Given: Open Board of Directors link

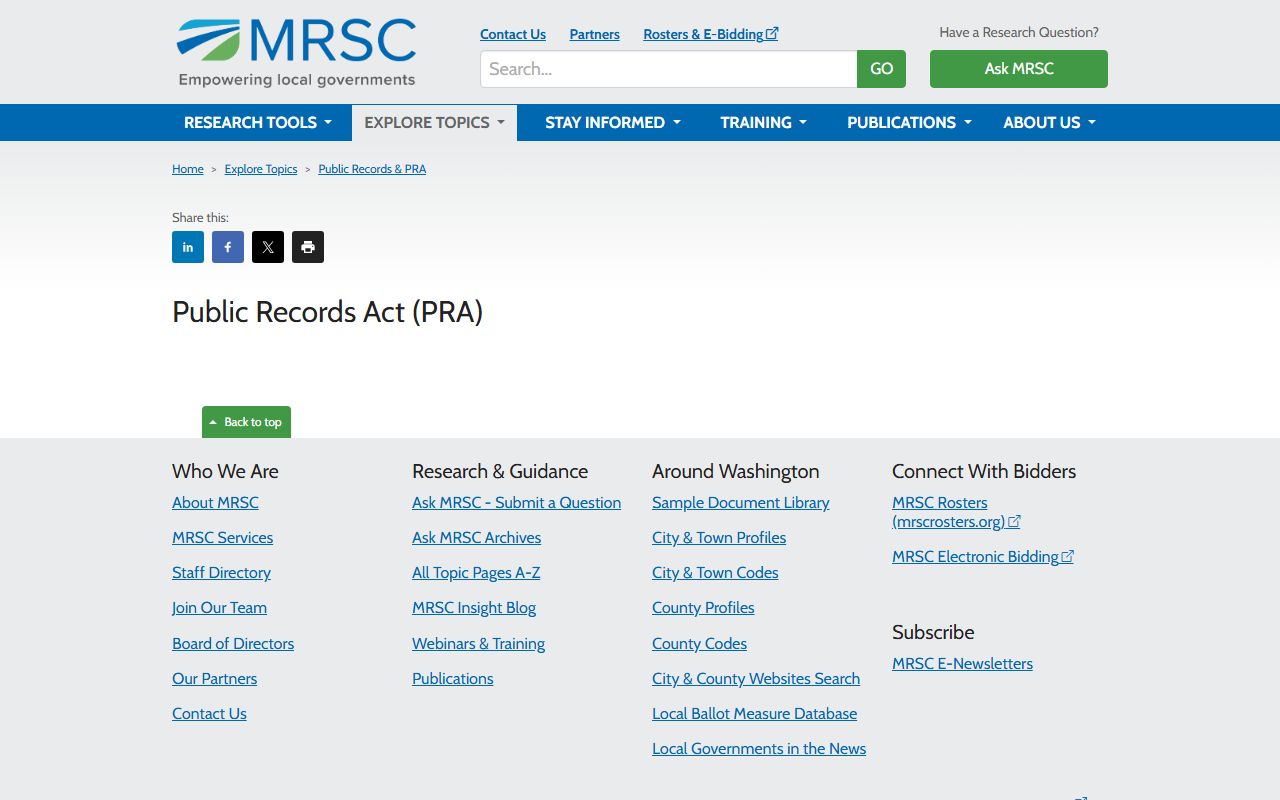Looking at the screenshot, I should [x=233, y=644].
